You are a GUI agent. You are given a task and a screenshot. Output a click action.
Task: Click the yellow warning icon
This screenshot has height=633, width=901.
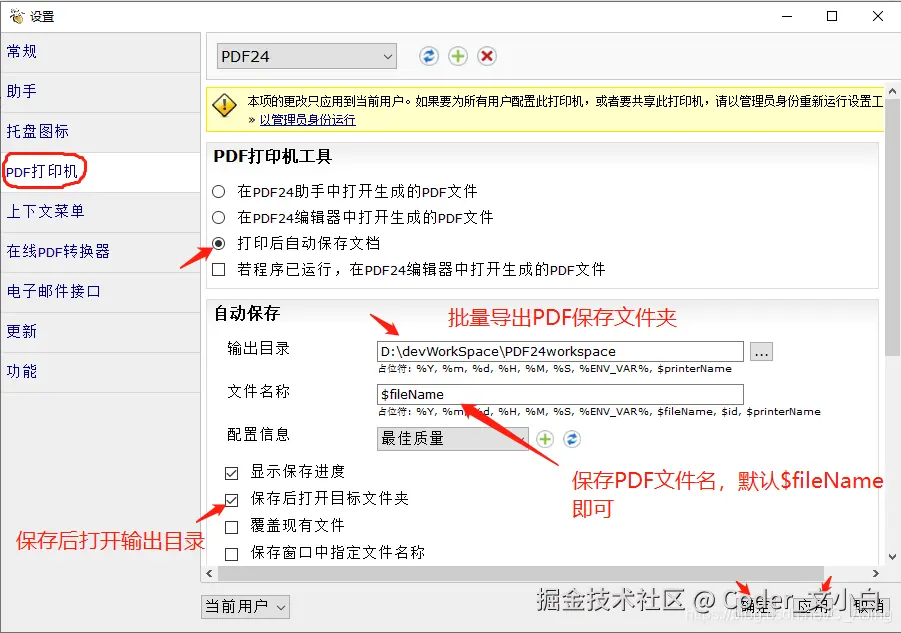click(224, 106)
